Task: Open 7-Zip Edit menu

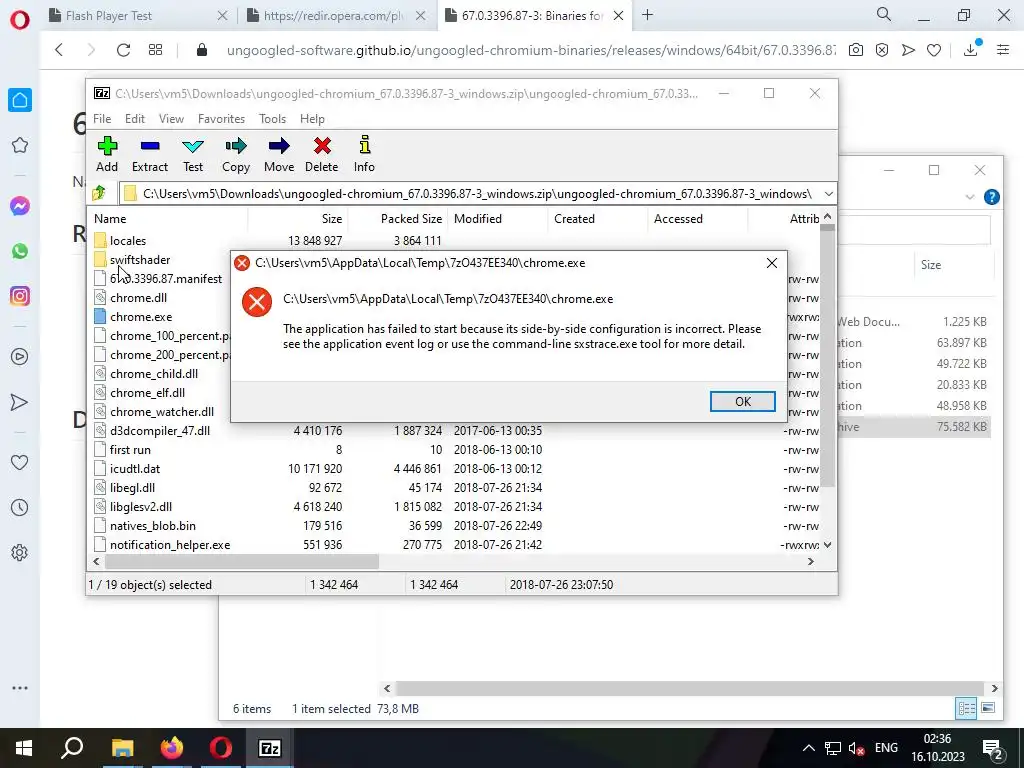Action: [135, 119]
